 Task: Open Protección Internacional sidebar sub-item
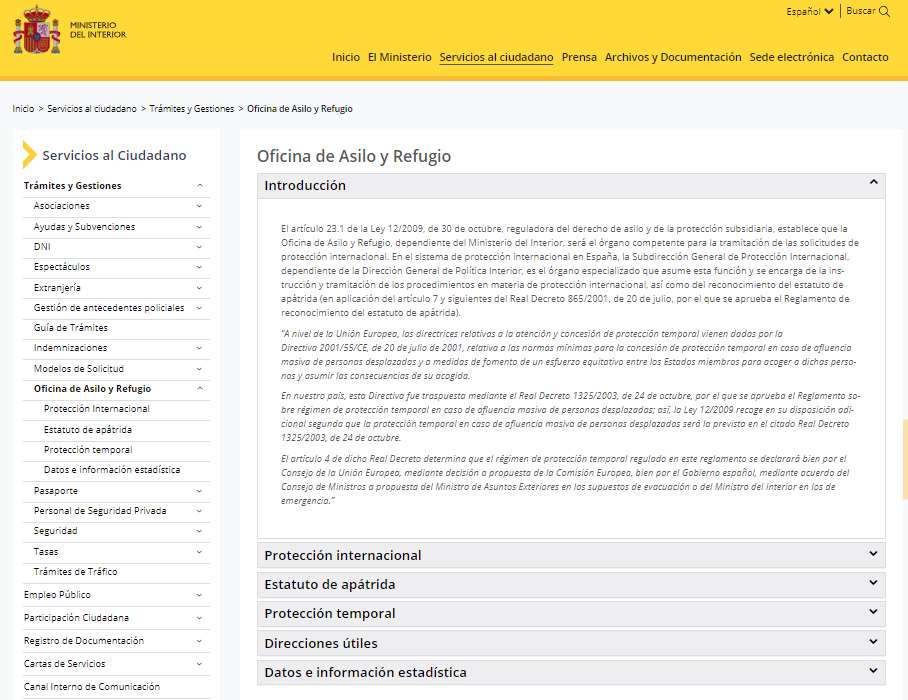tap(97, 409)
